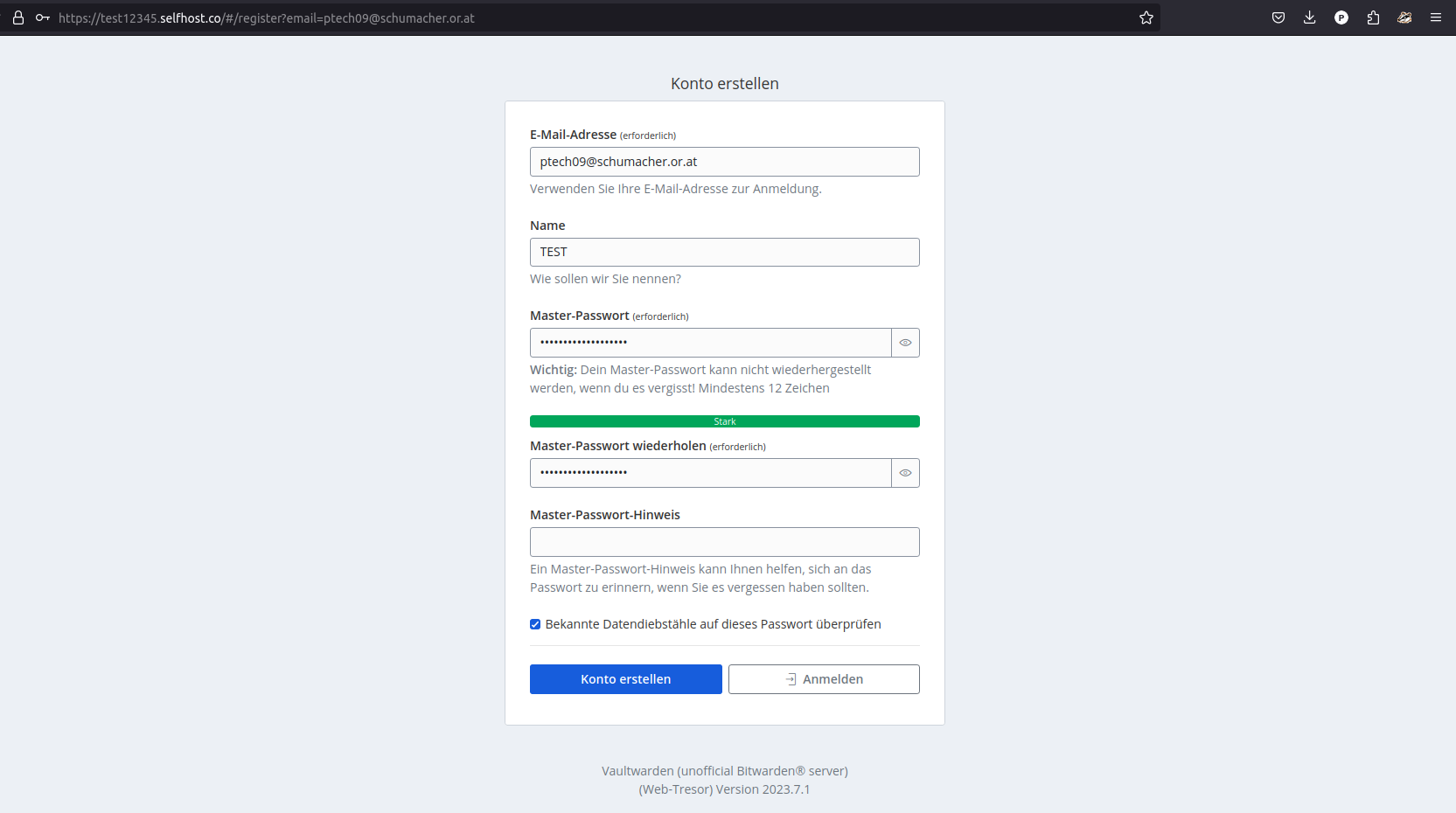The height and width of the screenshot is (813, 1456).
Task: Click the Privacy Badger extension icon
Action: coord(1404,17)
